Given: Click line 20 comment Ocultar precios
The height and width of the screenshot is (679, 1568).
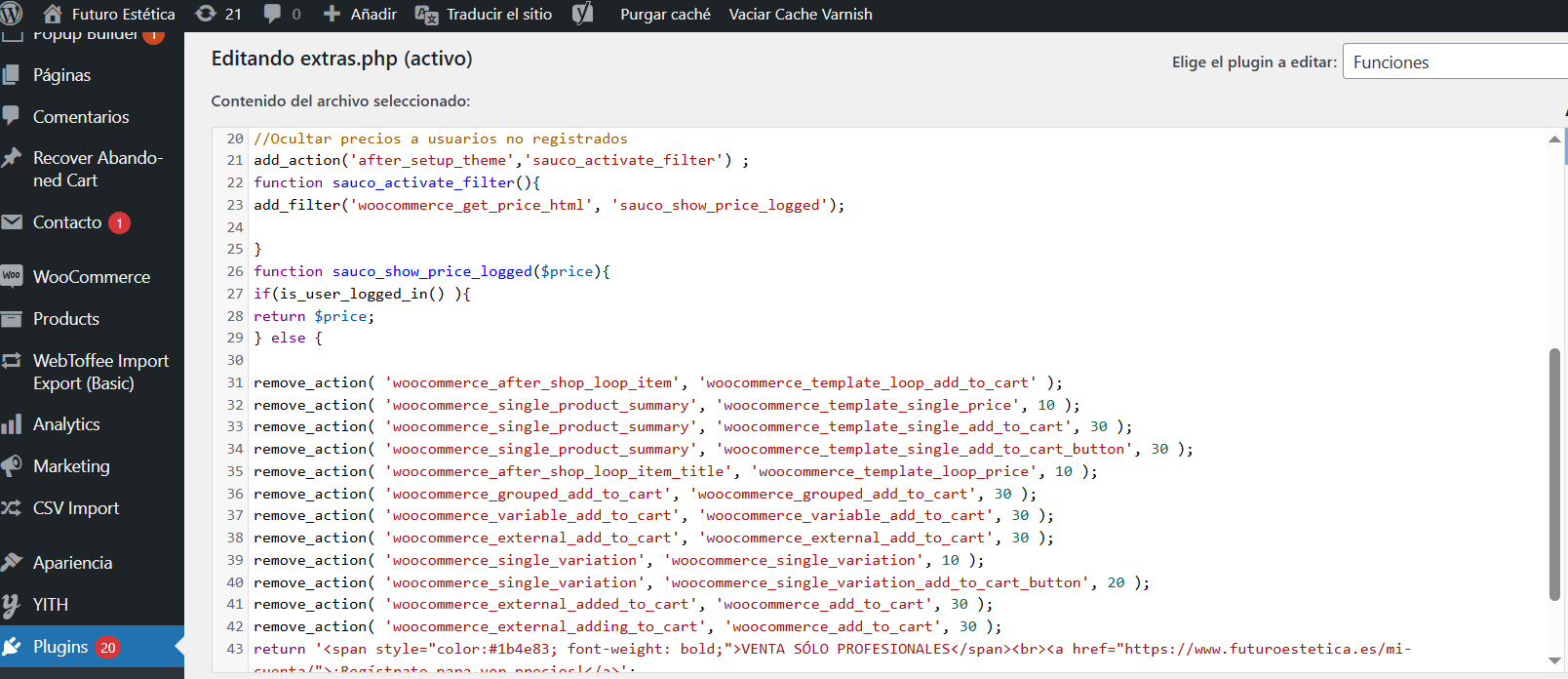Looking at the screenshot, I should coord(441,139).
